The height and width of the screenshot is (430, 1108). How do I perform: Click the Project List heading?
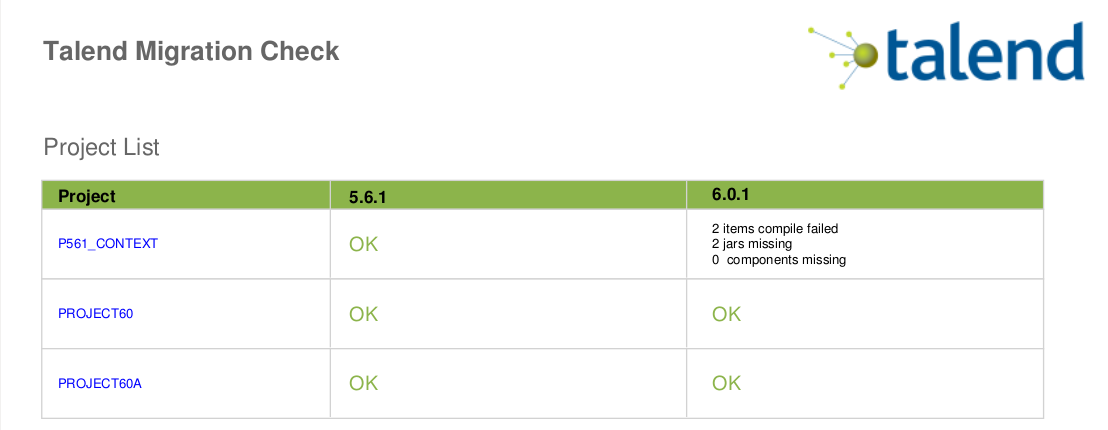(101, 148)
